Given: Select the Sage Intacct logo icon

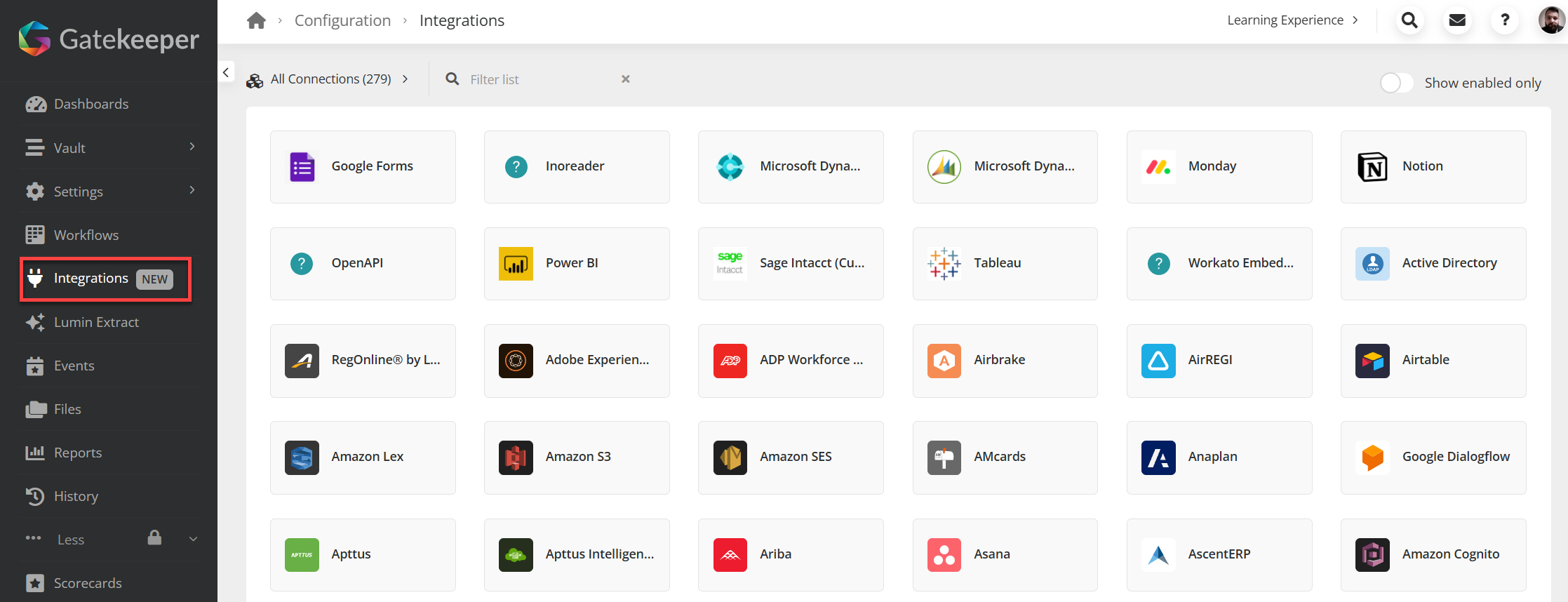Looking at the screenshot, I should (730, 264).
